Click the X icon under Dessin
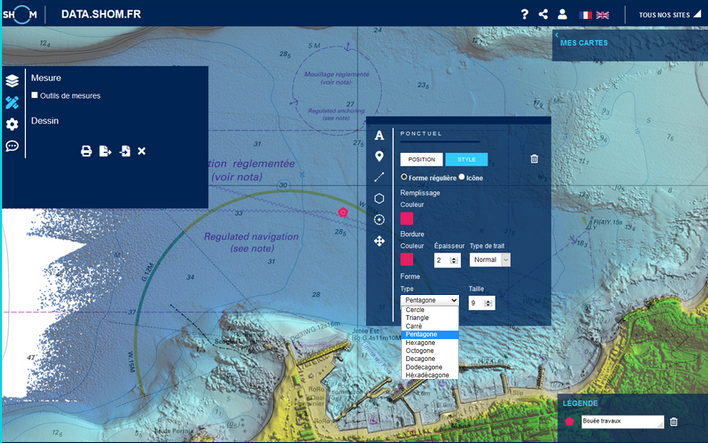This screenshot has height=443, width=708. [x=142, y=151]
